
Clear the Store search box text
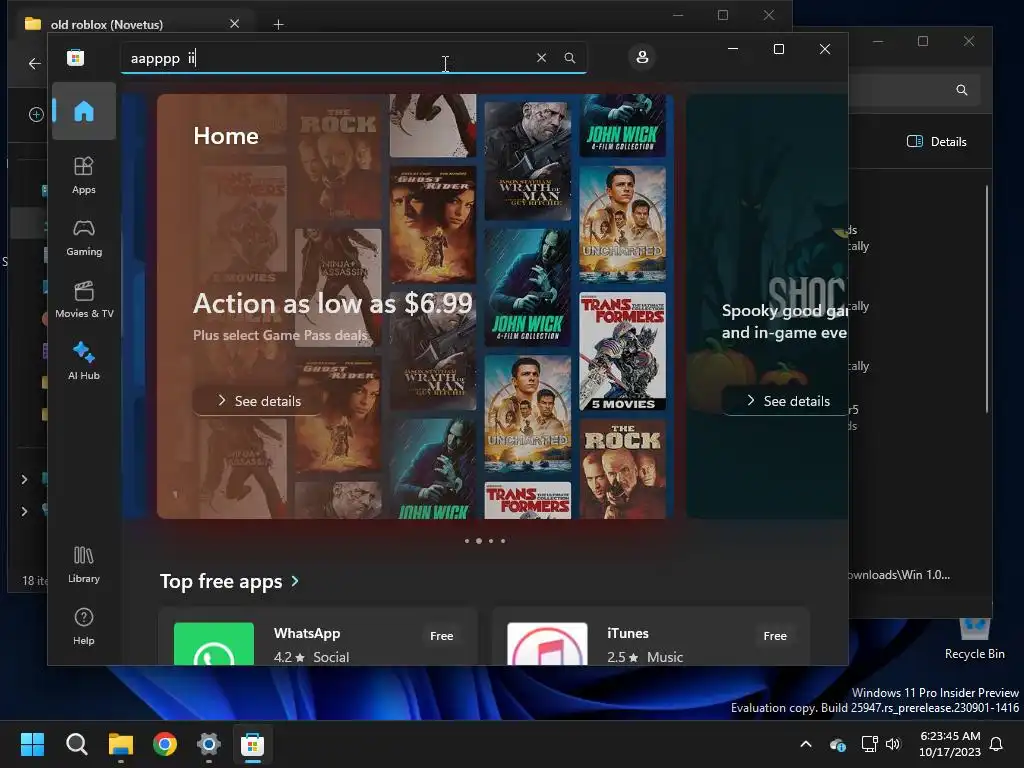(x=541, y=57)
